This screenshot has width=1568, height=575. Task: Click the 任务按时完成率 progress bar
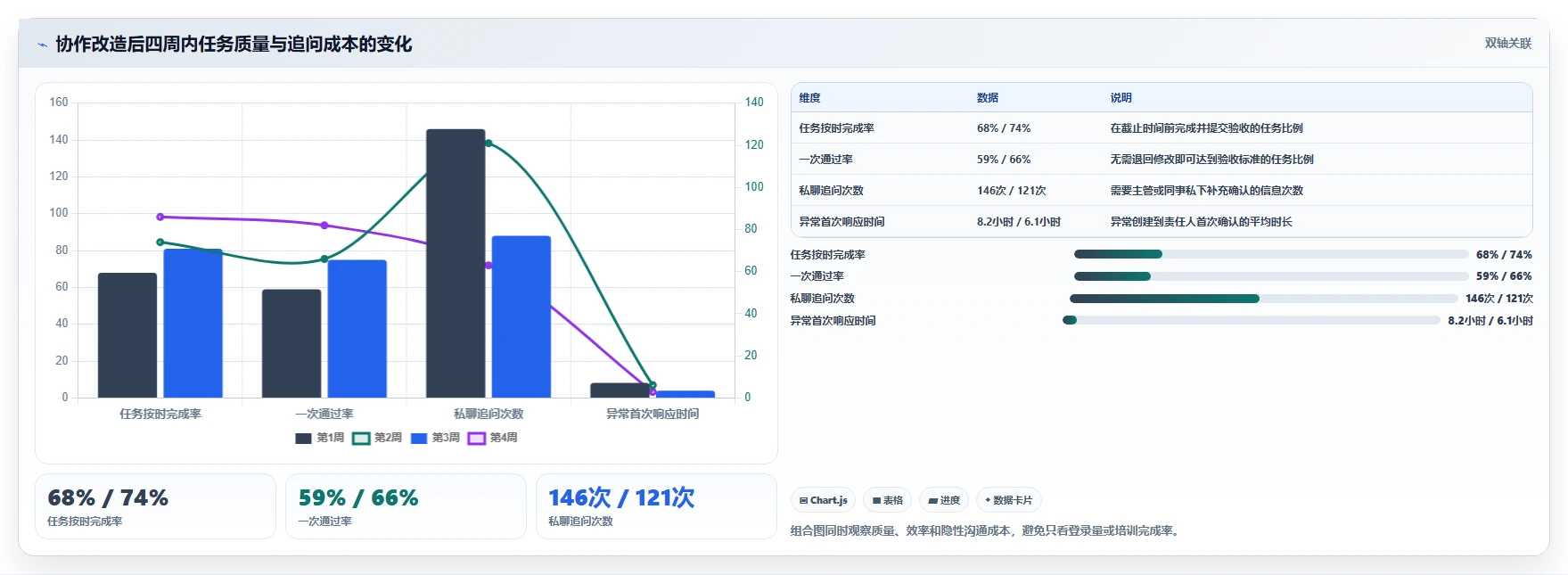1271,255
